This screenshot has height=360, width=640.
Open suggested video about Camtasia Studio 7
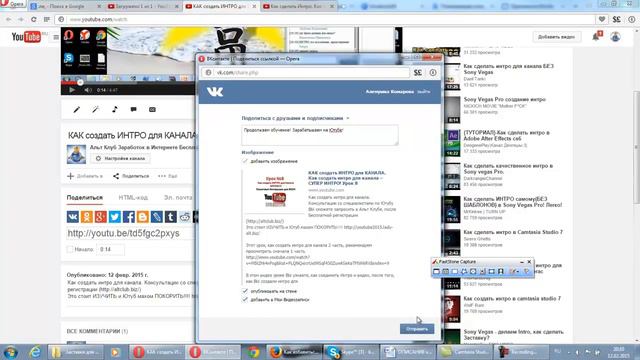point(513,232)
